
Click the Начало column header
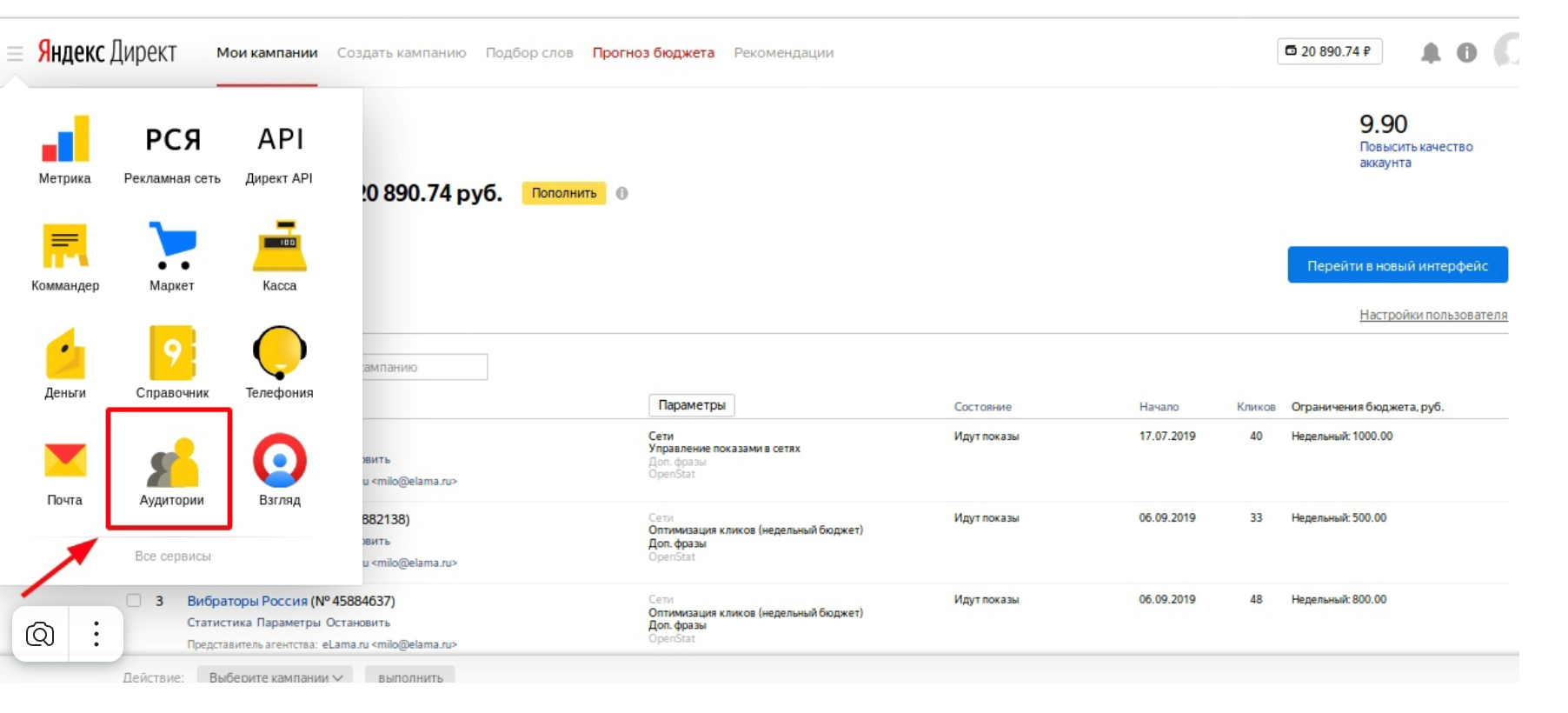tap(1159, 407)
